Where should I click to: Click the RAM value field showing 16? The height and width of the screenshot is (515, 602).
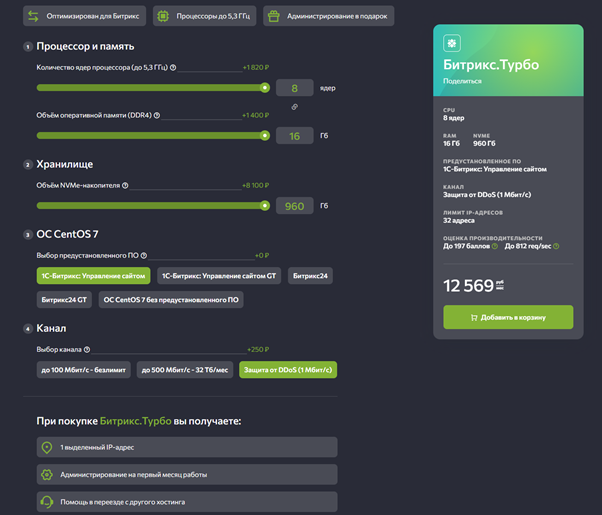click(x=295, y=136)
